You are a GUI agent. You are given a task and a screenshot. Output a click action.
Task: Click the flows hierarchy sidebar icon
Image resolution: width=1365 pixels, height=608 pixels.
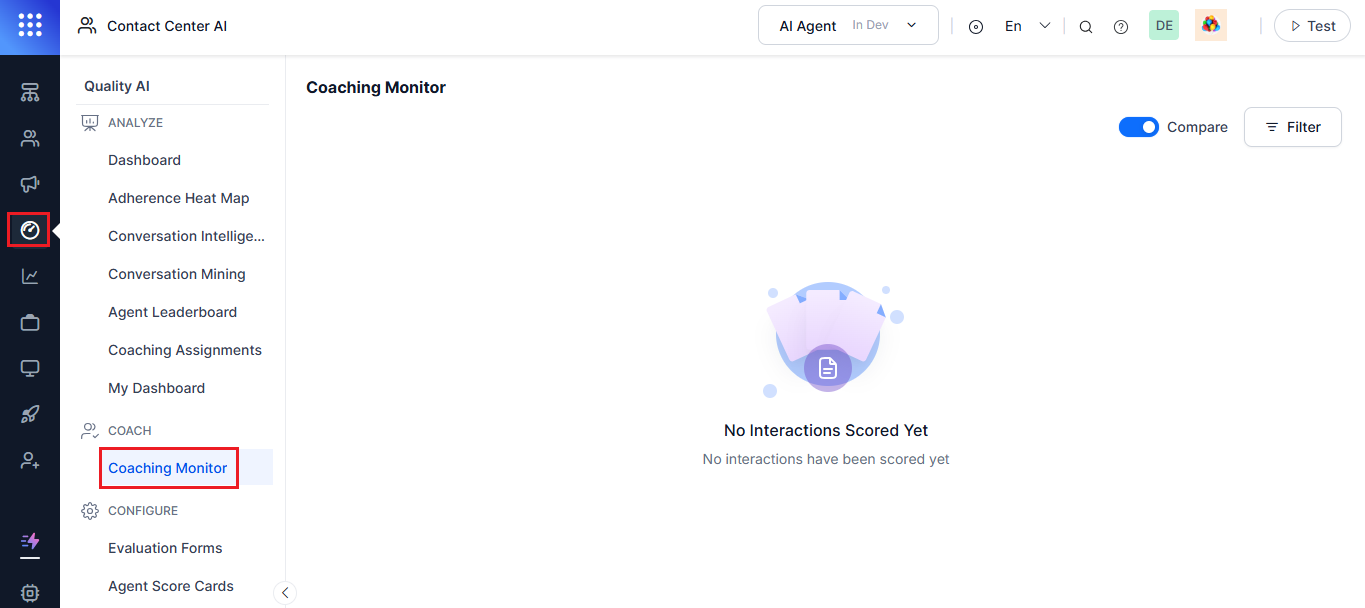click(30, 93)
